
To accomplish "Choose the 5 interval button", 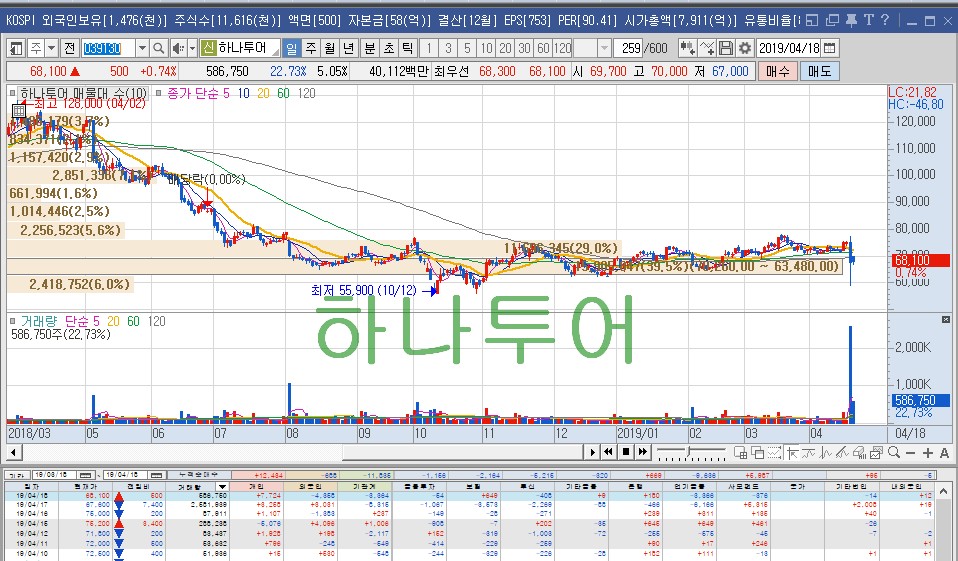I will tap(467, 48).
